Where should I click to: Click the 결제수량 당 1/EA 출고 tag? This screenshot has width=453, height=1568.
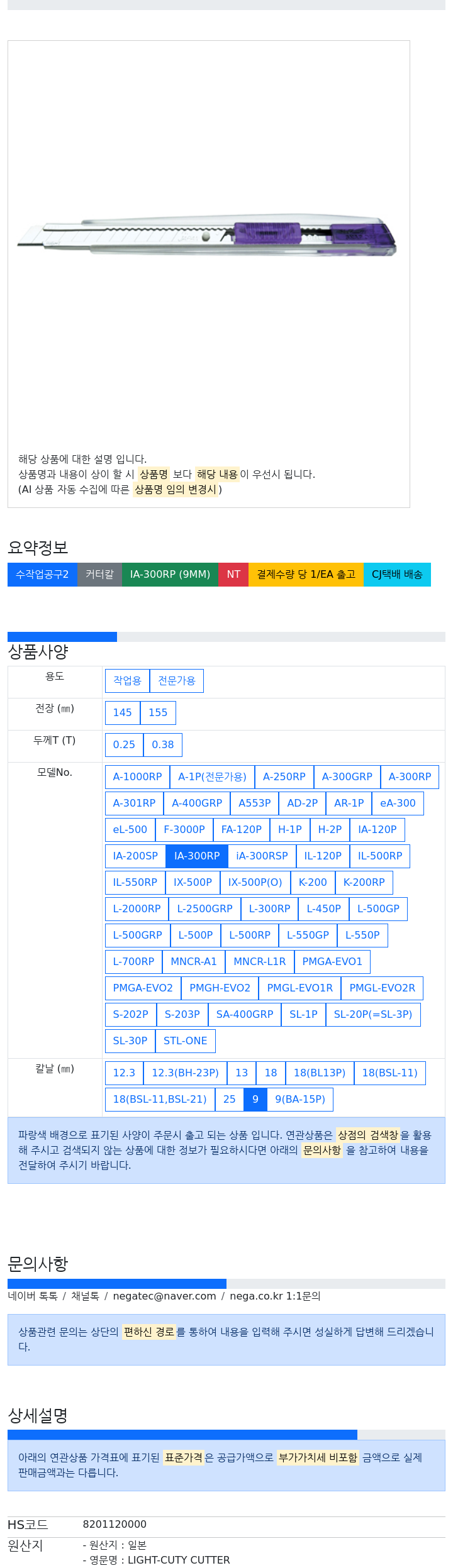306,575
